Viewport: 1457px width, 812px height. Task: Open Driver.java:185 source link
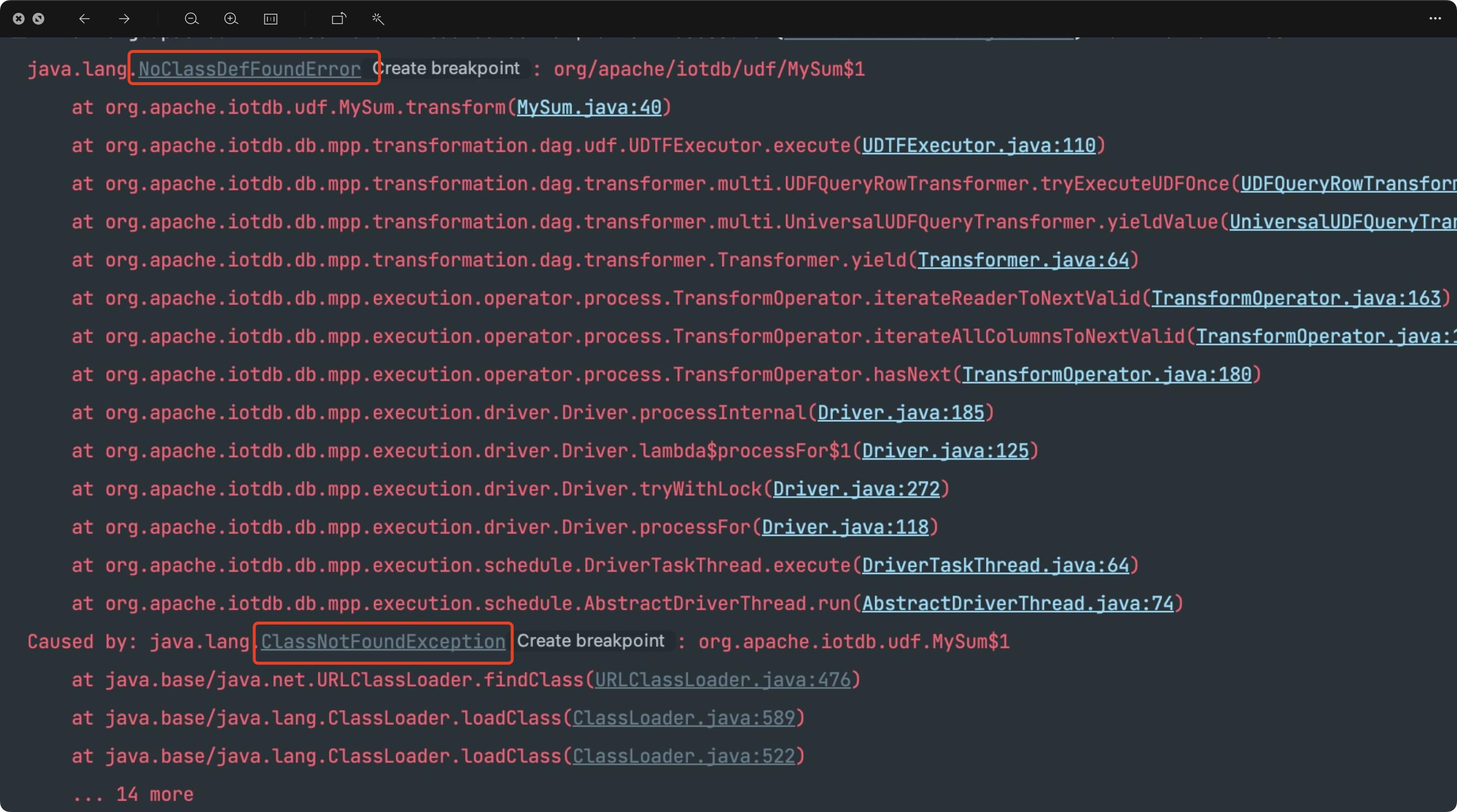901,412
